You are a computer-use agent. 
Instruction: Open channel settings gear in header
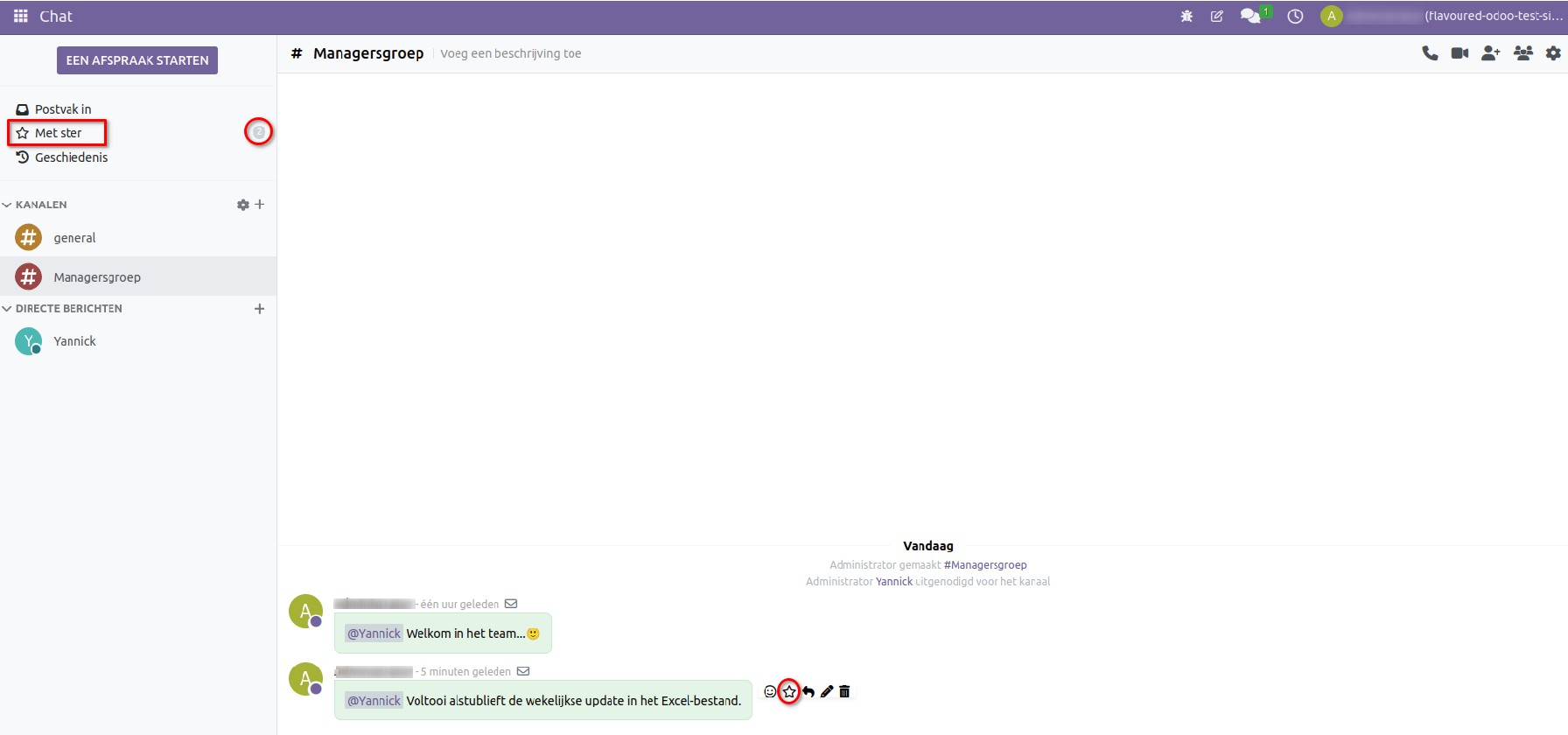(1553, 53)
